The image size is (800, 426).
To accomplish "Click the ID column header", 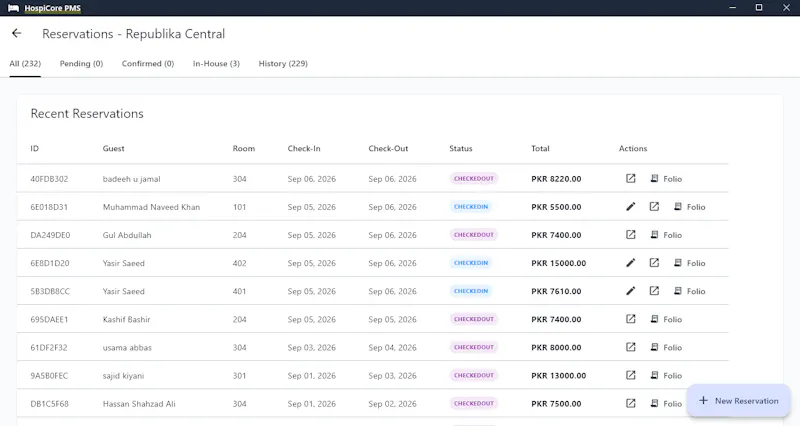I will tap(34, 148).
